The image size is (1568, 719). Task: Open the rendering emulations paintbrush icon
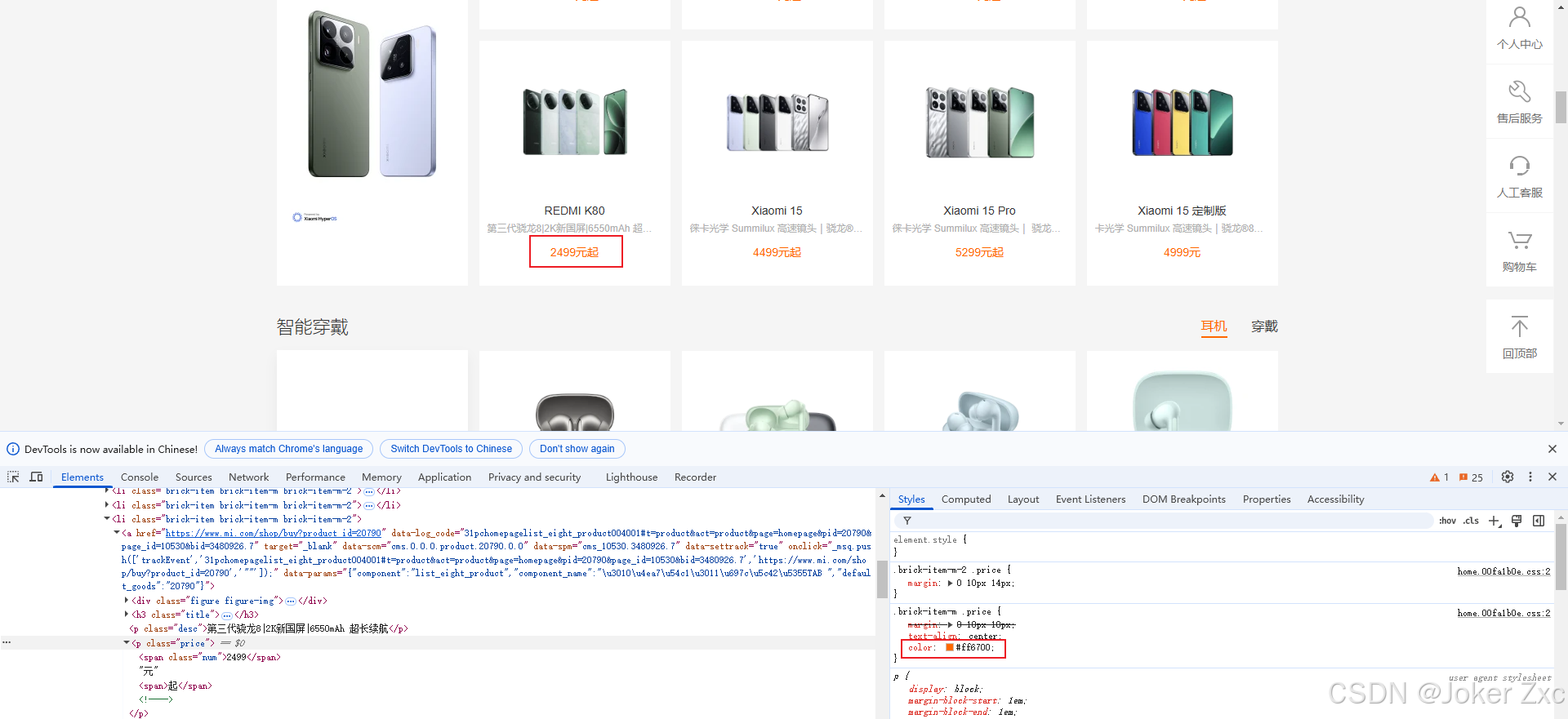pyautogui.click(x=1517, y=521)
